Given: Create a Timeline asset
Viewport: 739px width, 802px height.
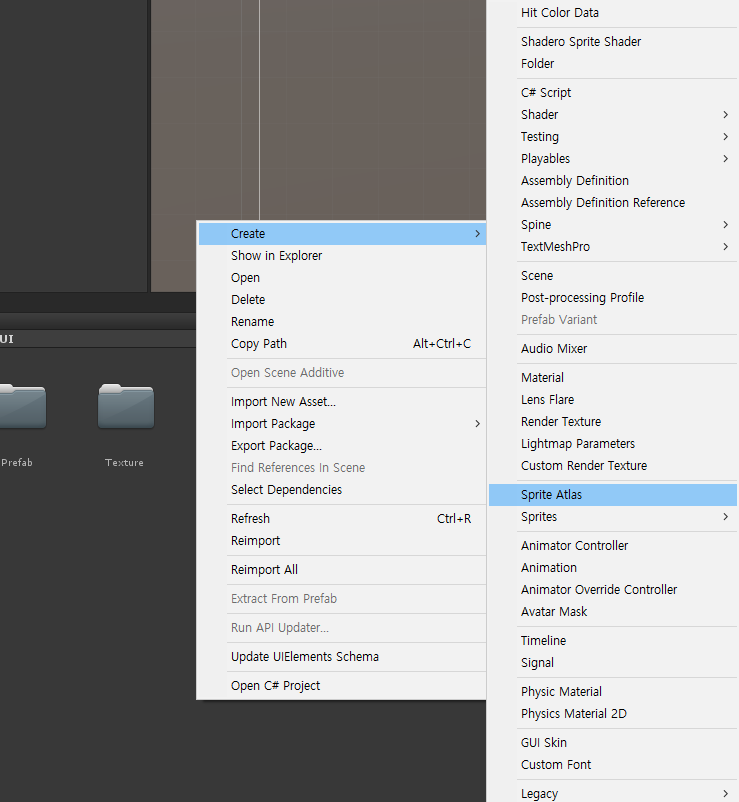Looking at the screenshot, I should click(x=613, y=641).
